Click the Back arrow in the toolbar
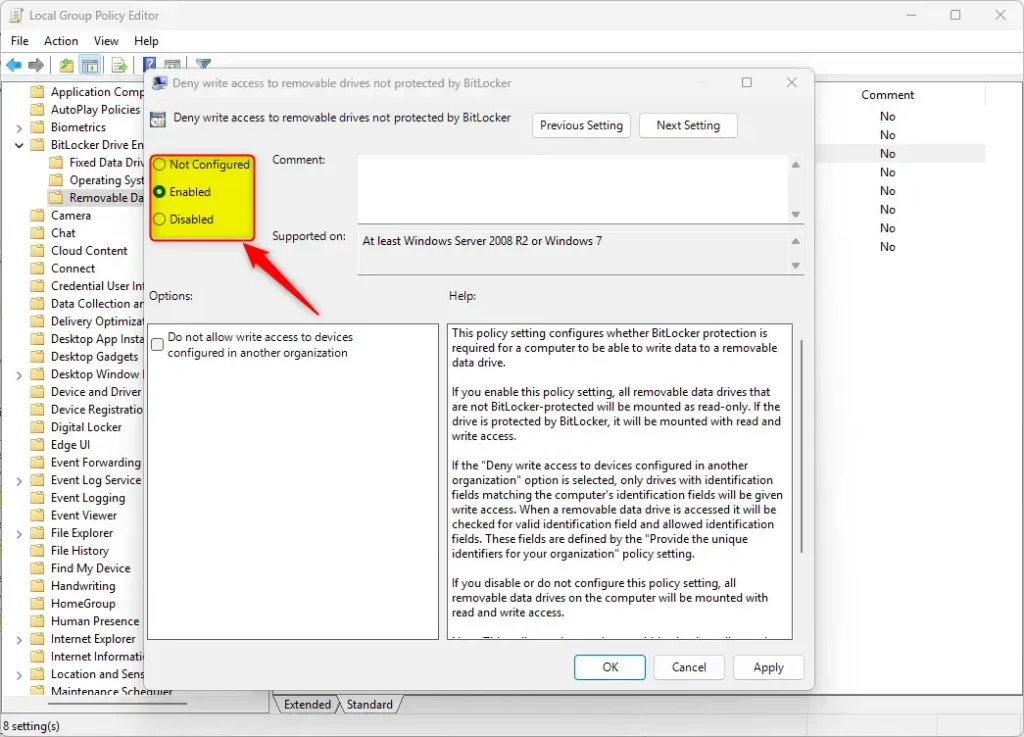The height and width of the screenshot is (737, 1024). click(14, 65)
